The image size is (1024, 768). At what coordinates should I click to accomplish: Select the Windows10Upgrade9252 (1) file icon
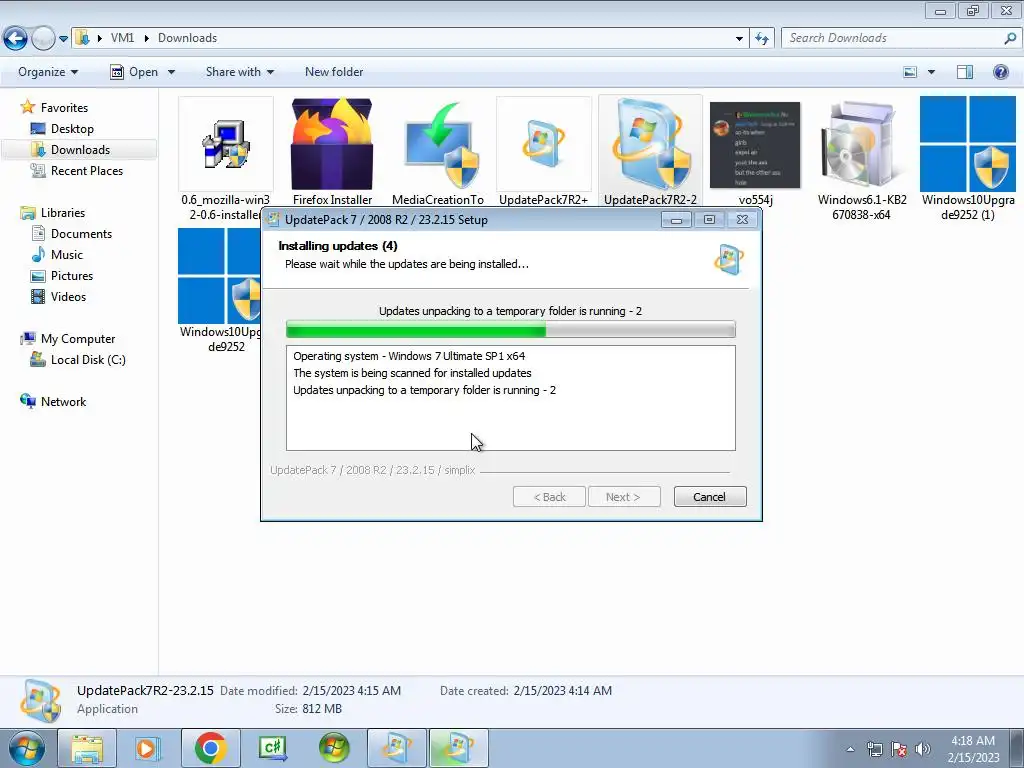tap(967, 144)
